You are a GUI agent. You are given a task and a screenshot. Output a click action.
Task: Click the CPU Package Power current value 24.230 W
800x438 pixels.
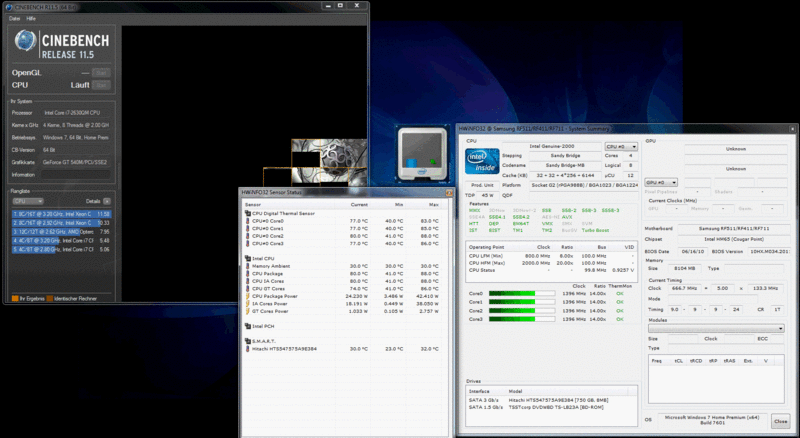[x=357, y=296]
